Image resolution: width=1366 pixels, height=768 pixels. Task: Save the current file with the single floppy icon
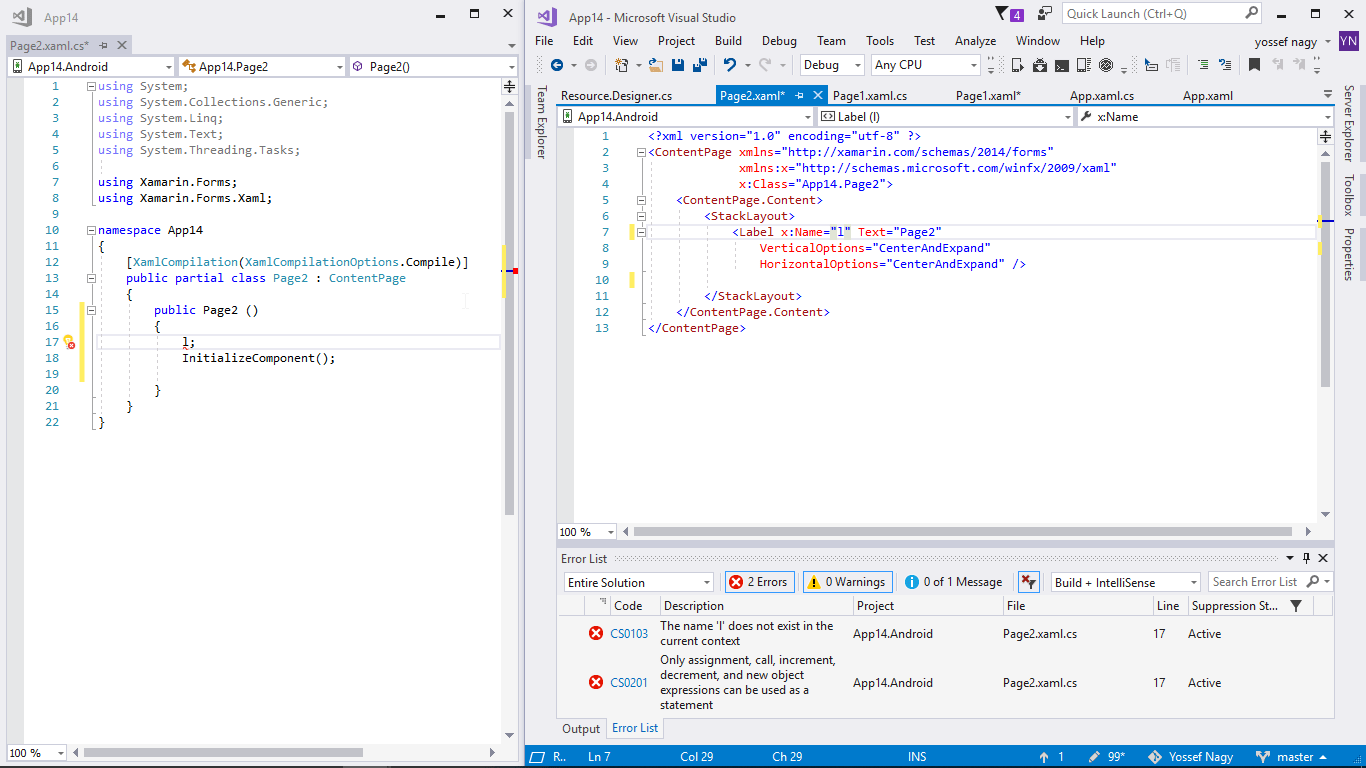point(678,65)
